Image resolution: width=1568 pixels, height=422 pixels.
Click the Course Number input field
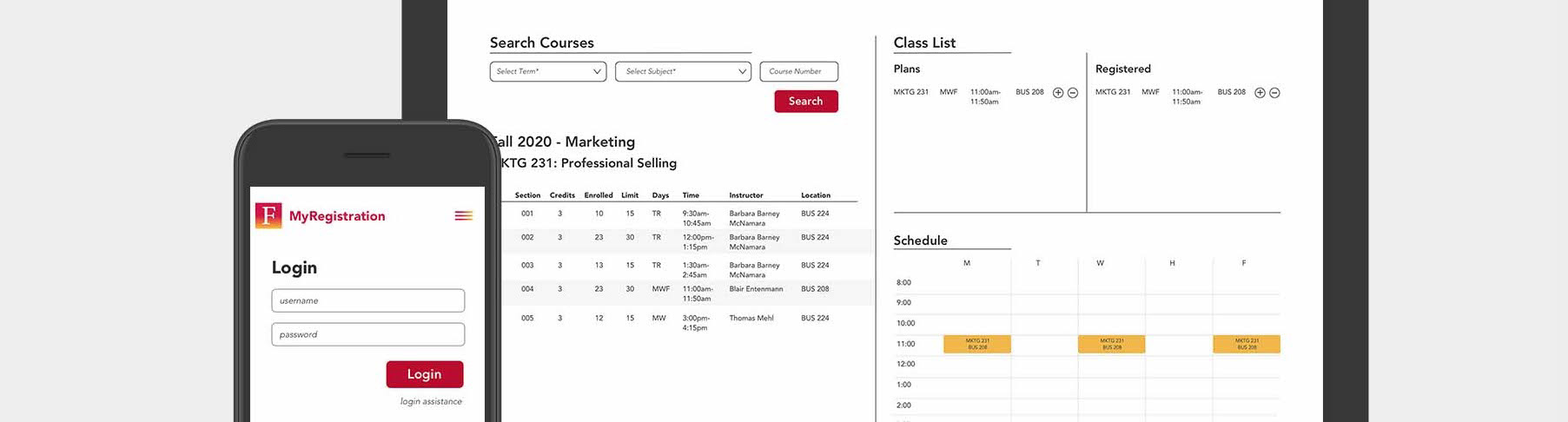click(x=798, y=71)
